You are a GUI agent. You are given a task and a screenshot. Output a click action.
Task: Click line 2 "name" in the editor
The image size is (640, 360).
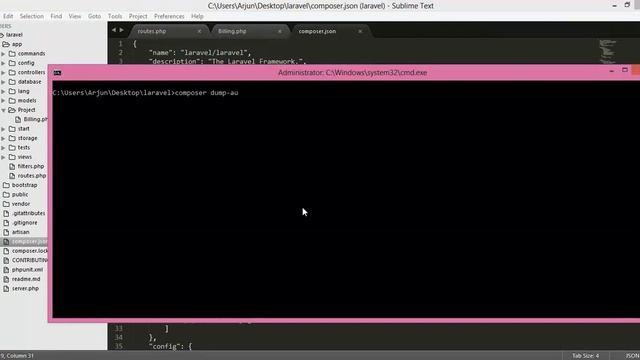pos(200,52)
